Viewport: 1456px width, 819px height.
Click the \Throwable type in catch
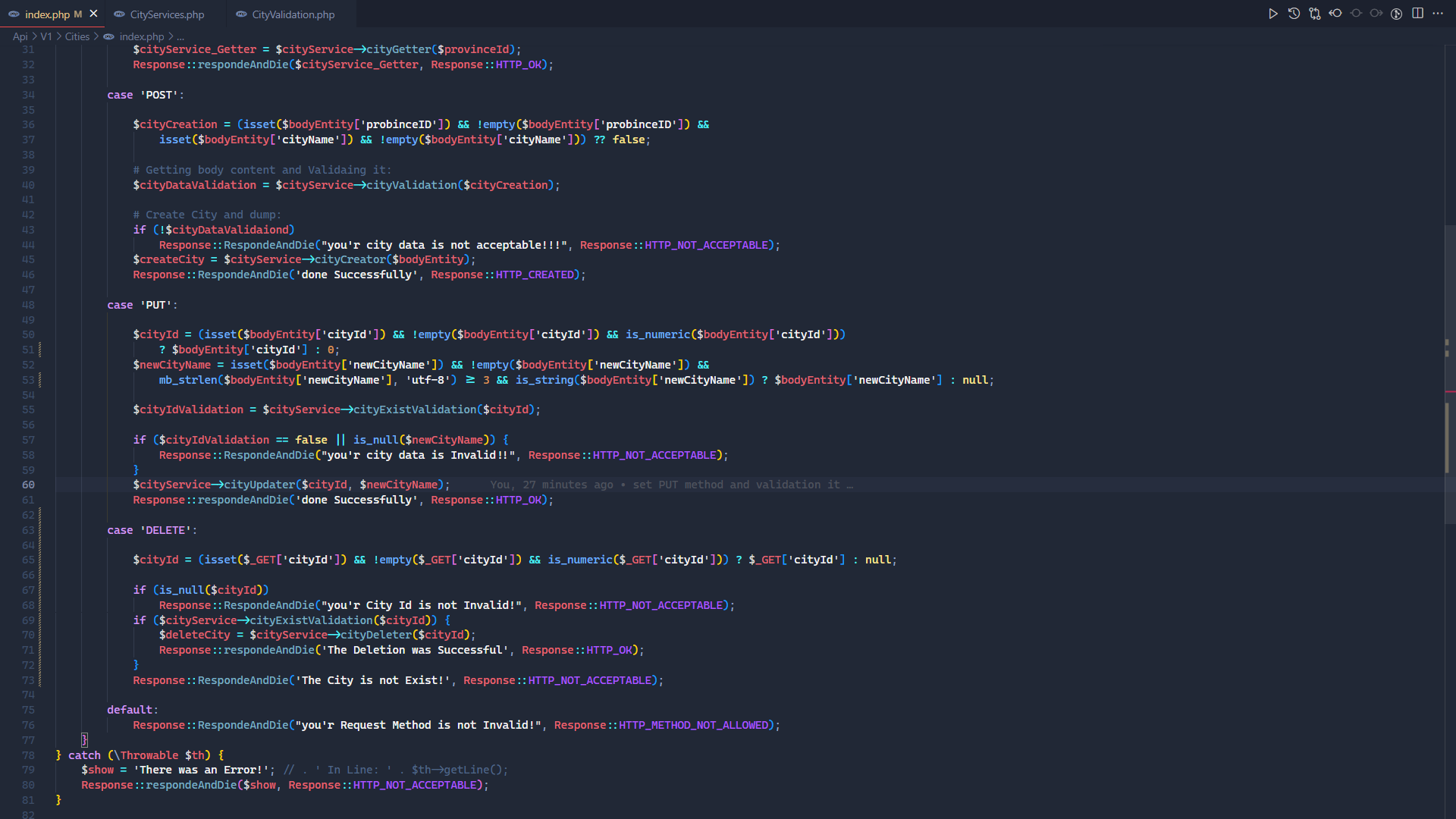[146, 755]
